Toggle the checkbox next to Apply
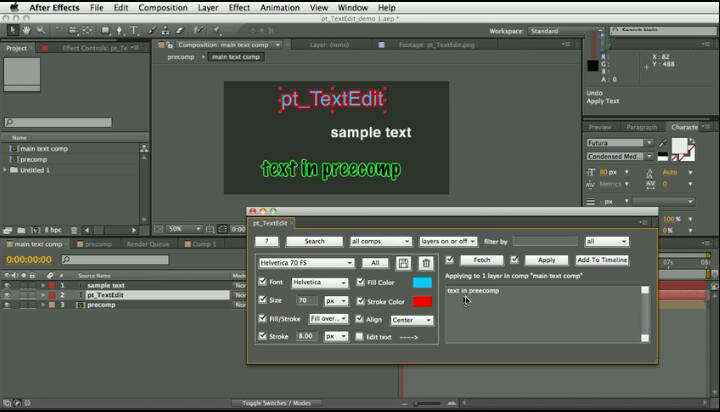720x412 pixels. tap(515, 260)
